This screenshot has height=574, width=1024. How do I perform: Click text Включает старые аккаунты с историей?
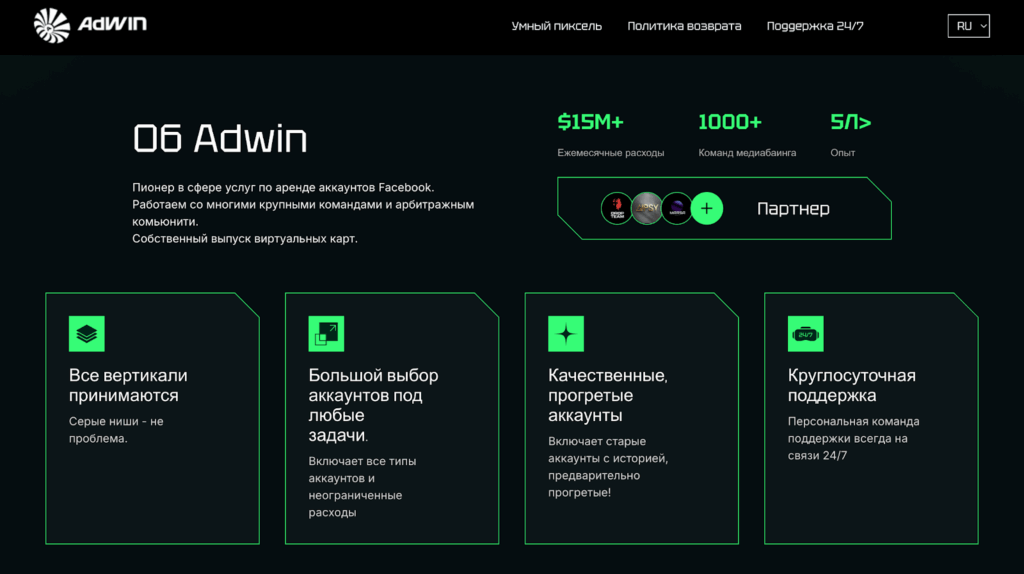(608, 467)
